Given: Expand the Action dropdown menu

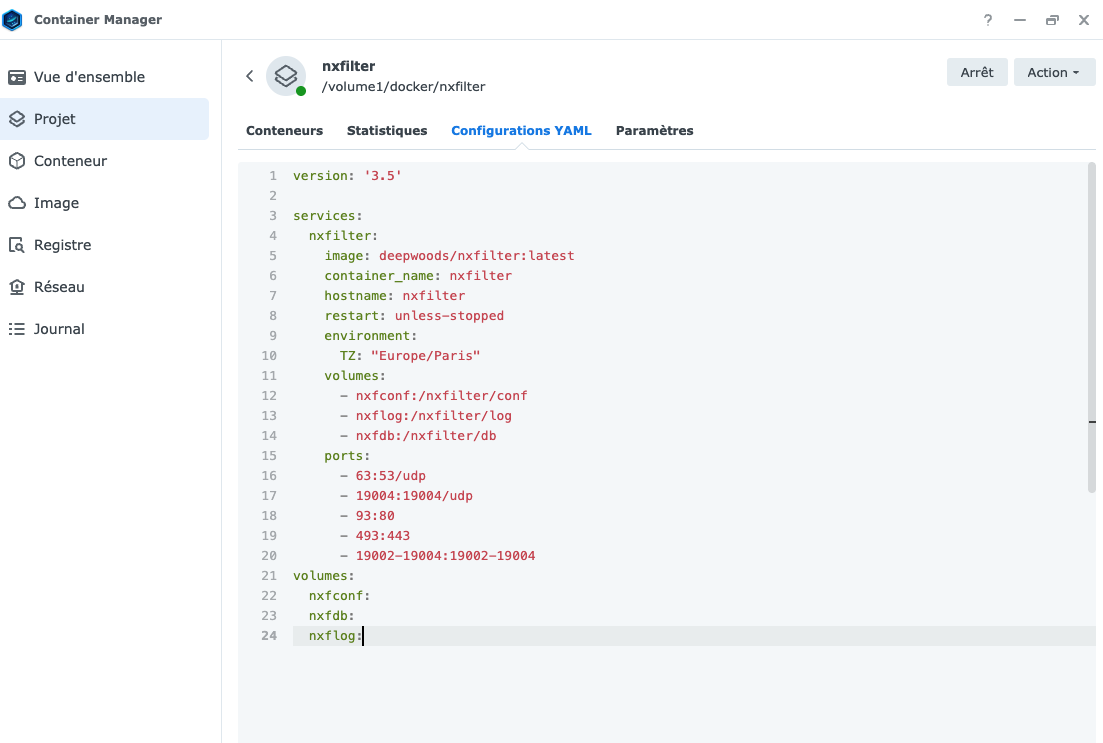Looking at the screenshot, I should (1054, 72).
